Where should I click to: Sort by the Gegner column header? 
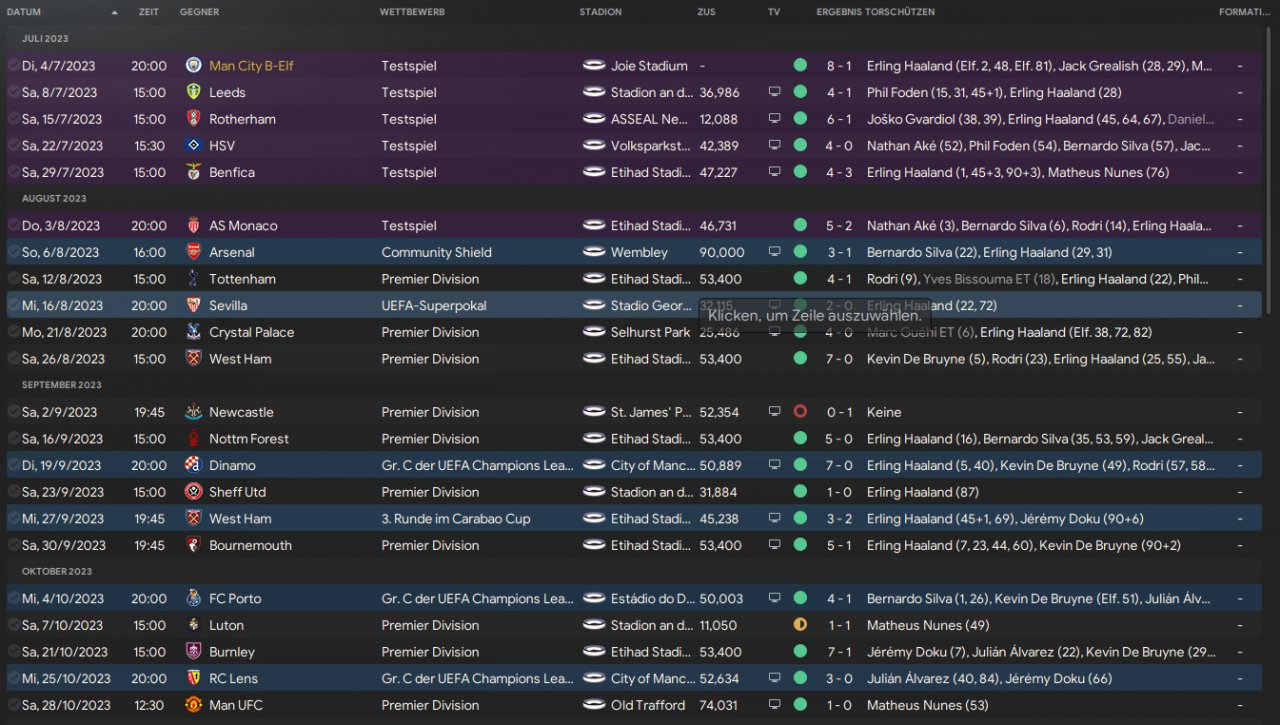tap(199, 12)
